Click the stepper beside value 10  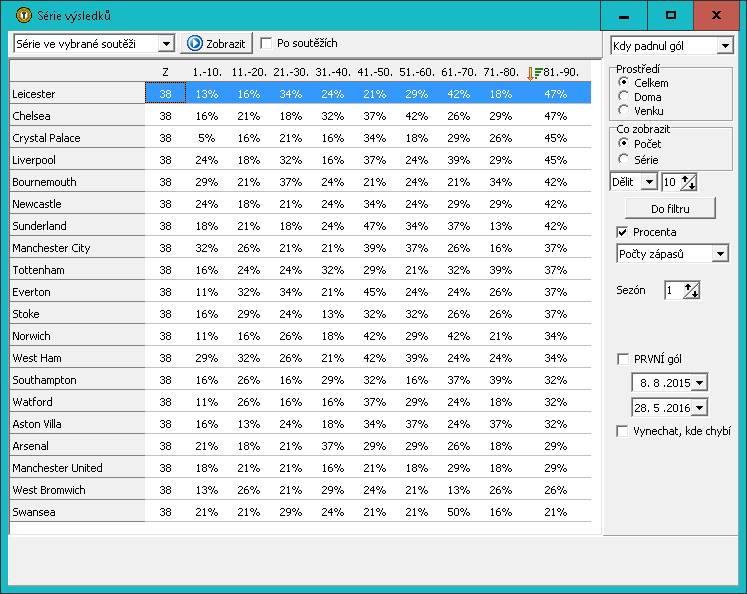point(688,182)
